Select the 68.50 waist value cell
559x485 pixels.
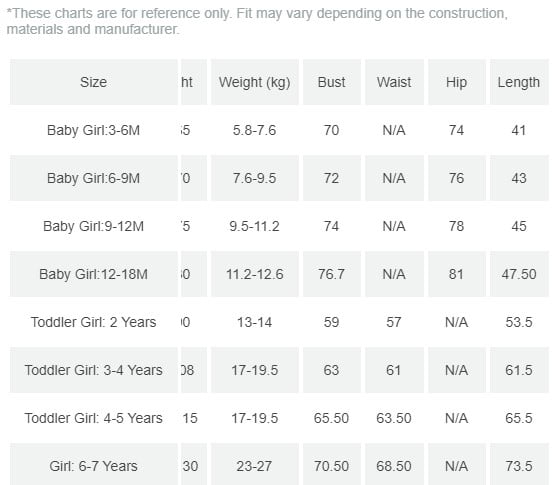394,465
